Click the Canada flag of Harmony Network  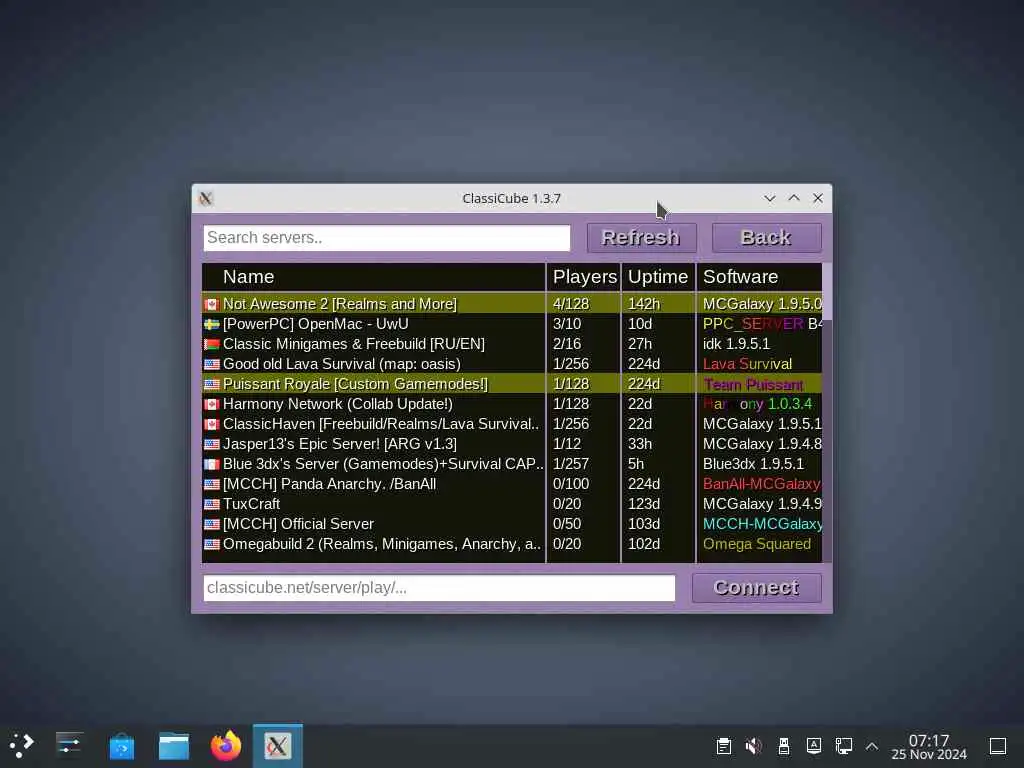[x=212, y=404]
